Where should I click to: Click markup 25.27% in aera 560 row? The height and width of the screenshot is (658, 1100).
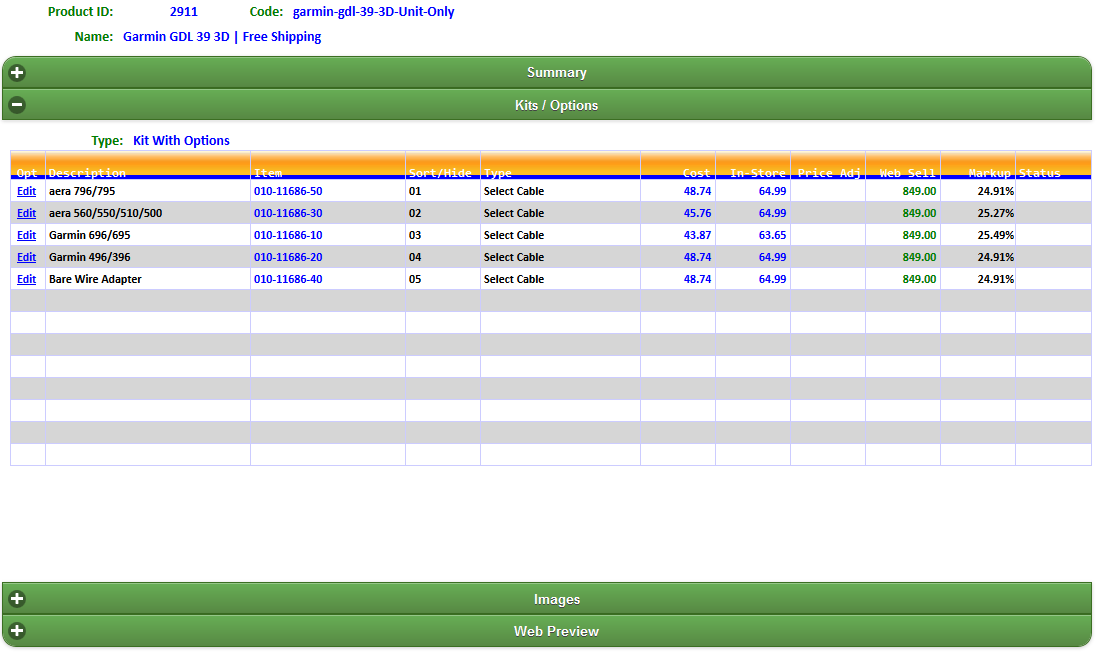click(995, 213)
